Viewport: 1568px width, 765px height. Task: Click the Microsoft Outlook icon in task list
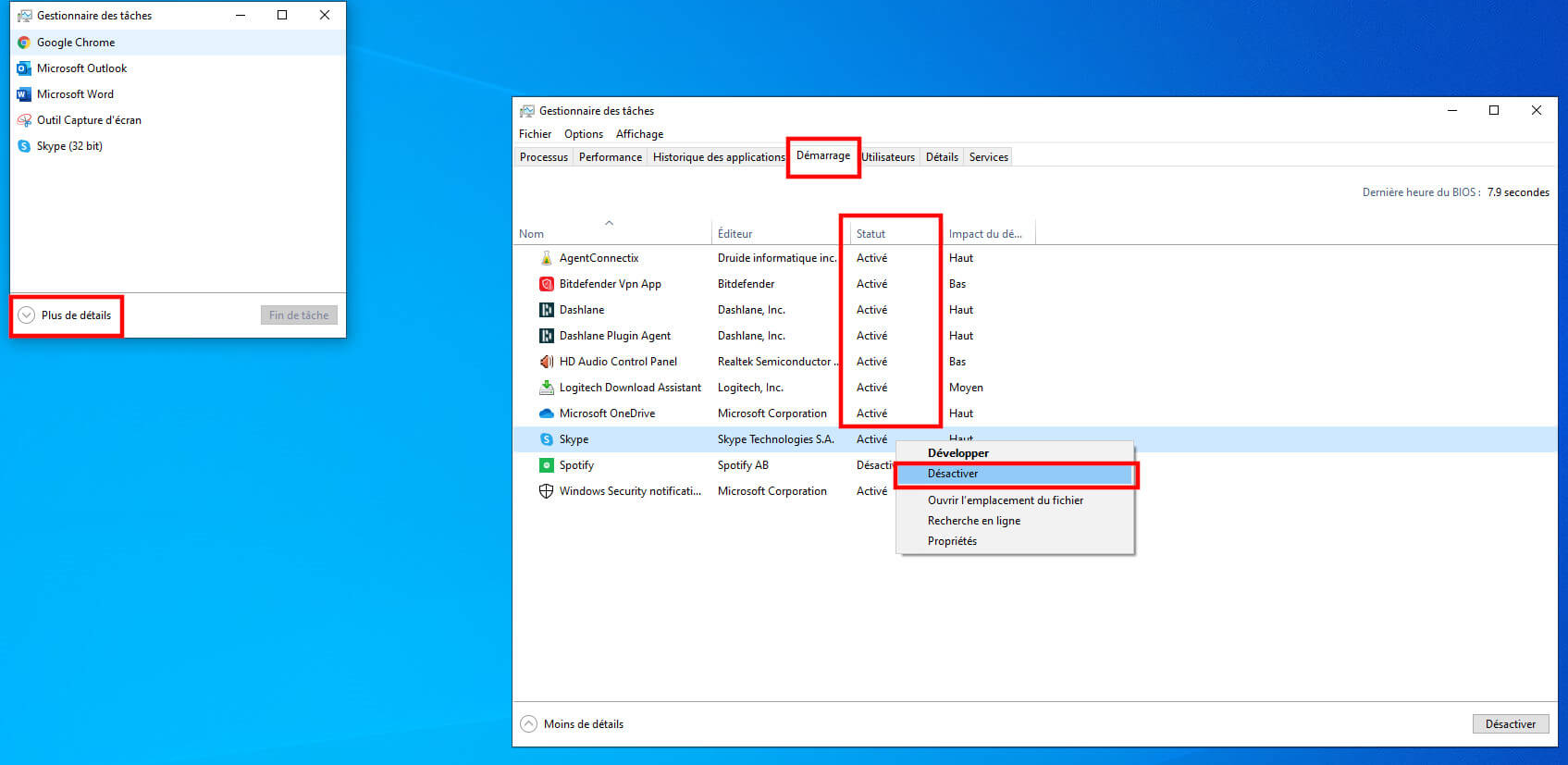(x=24, y=68)
